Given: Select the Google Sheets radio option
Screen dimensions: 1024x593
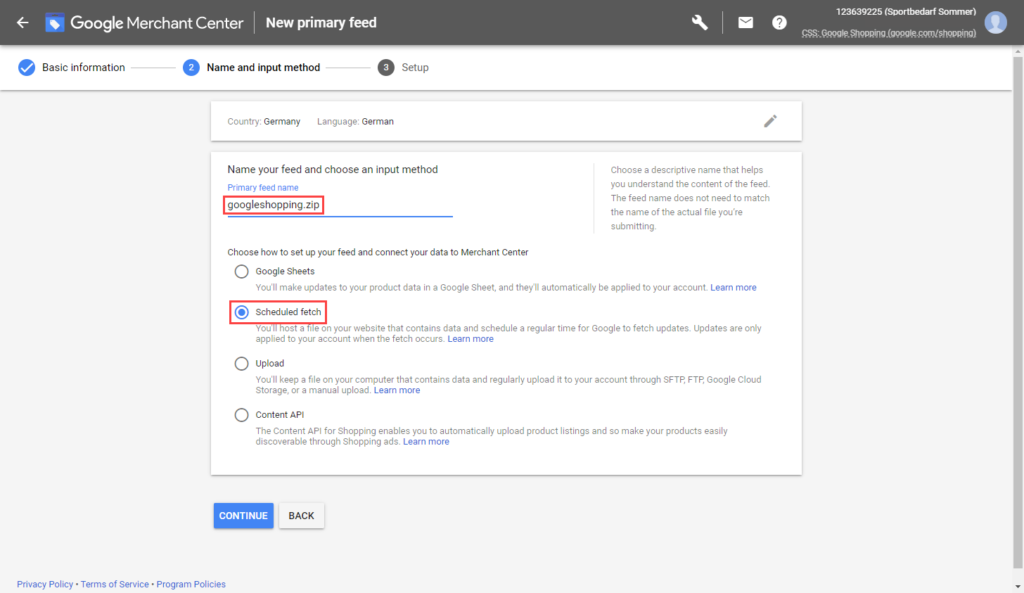Looking at the screenshot, I should click(x=241, y=271).
